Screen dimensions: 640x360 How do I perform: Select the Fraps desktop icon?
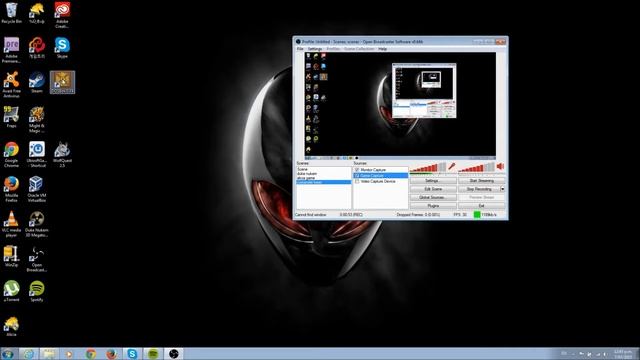pyautogui.click(x=11, y=118)
